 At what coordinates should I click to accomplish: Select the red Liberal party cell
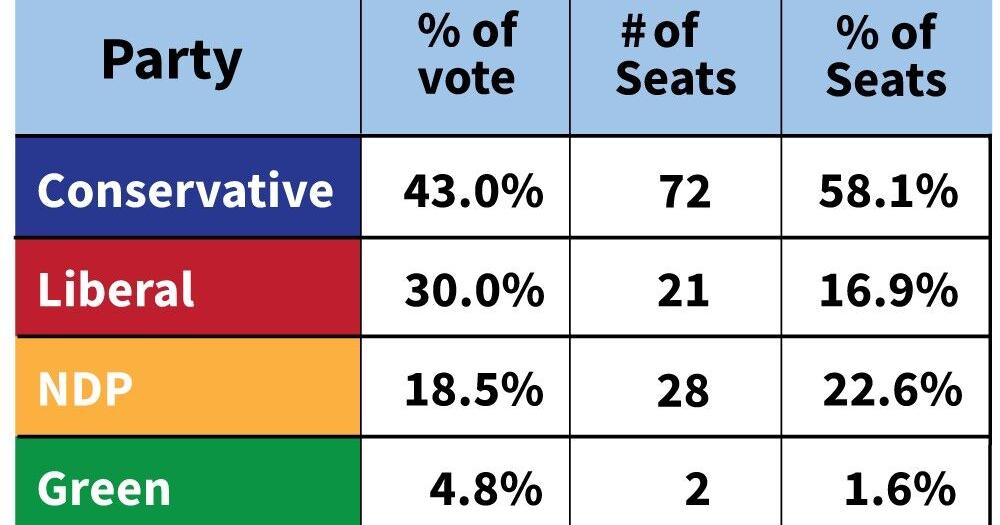[x=188, y=288]
